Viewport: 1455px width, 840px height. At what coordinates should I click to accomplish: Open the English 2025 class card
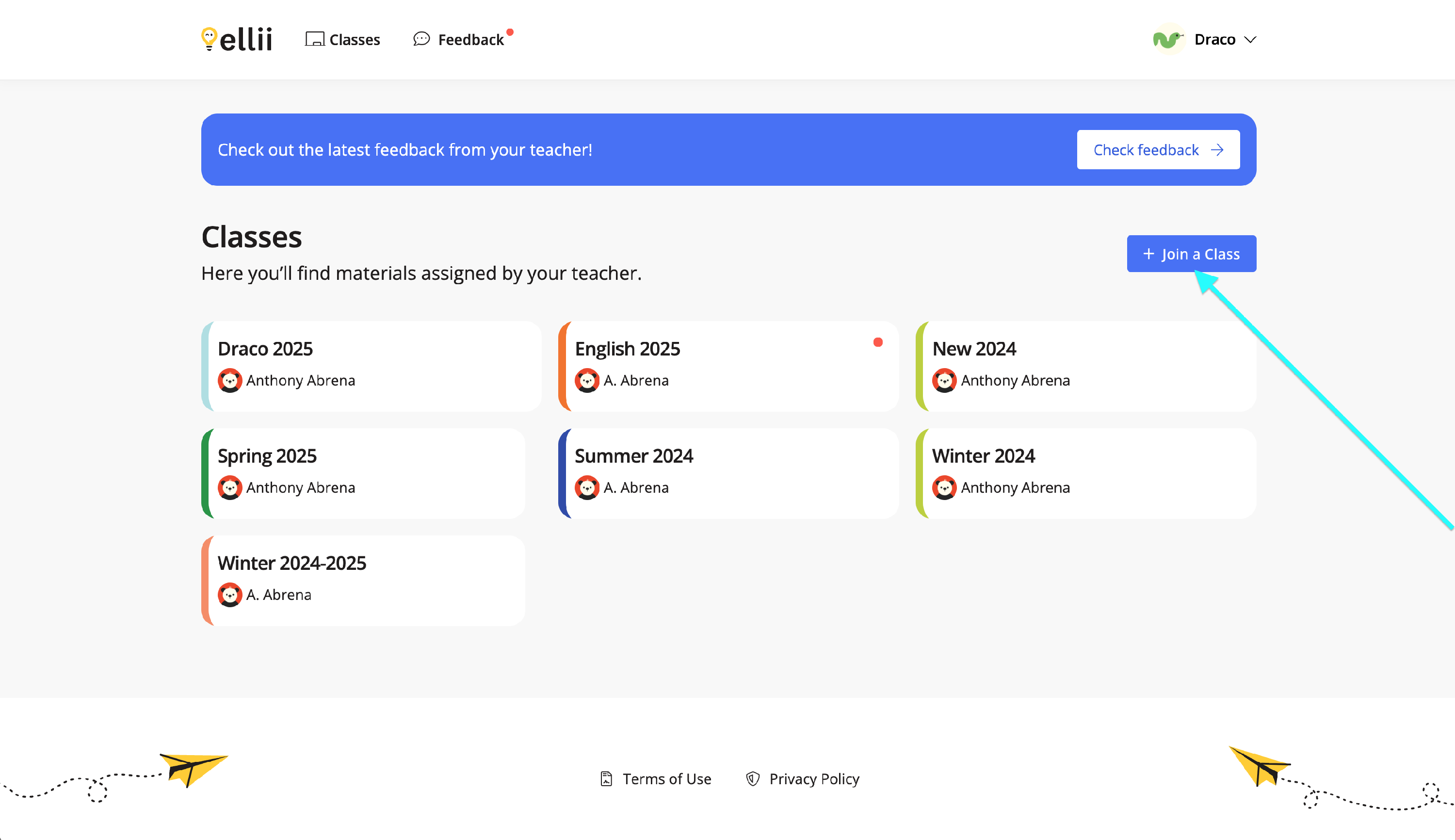coord(727,366)
